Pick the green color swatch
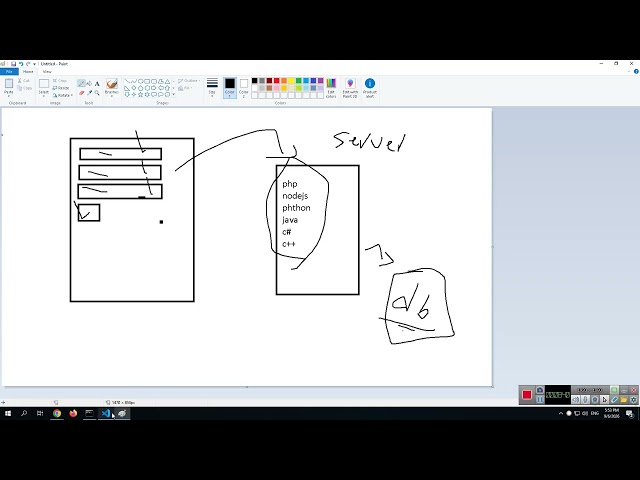Image resolution: width=640 pixels, height=480 pixels. coord(298,81)
